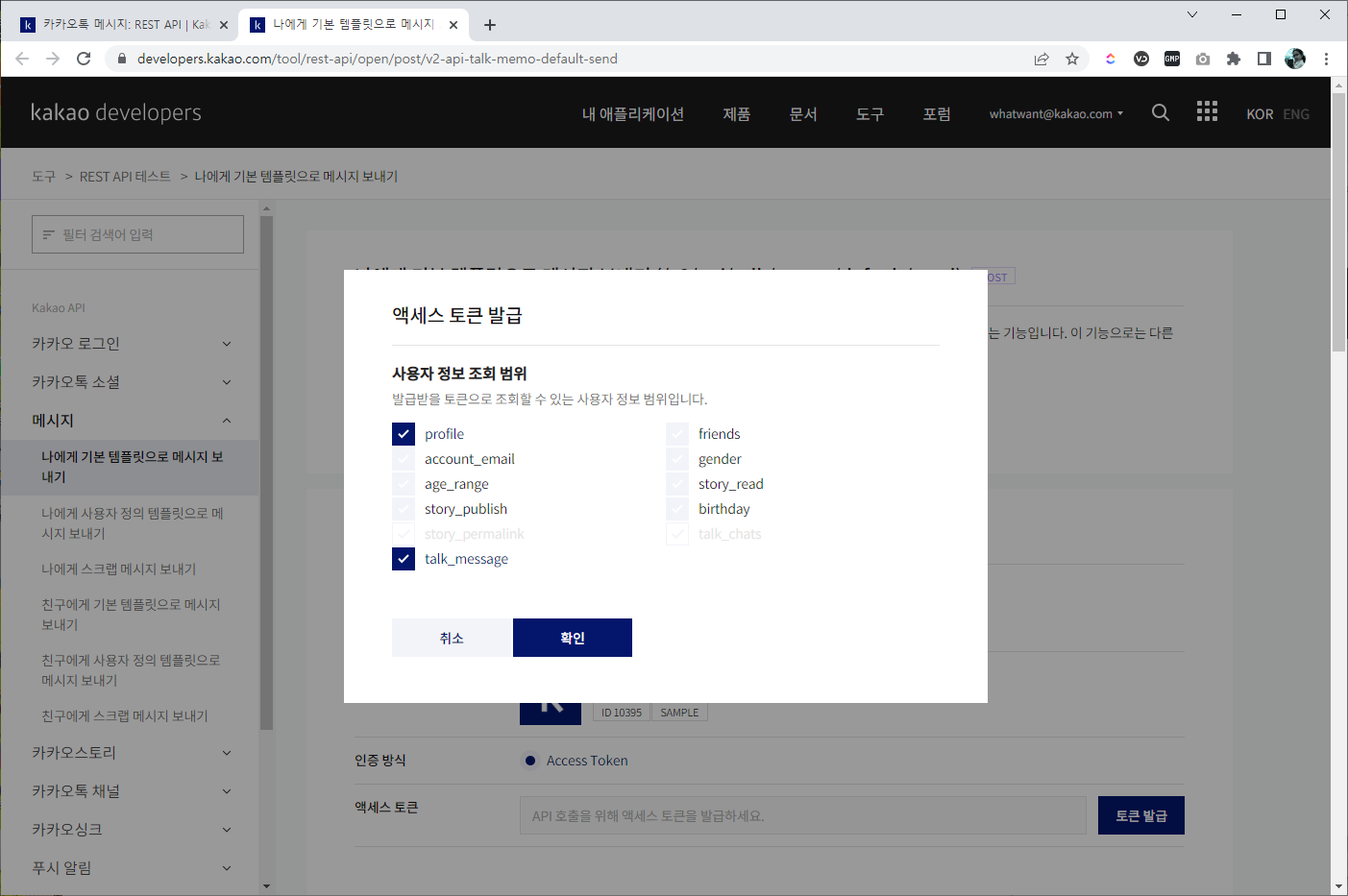Open the 제품 navigation menu

[x=736, y=113]
